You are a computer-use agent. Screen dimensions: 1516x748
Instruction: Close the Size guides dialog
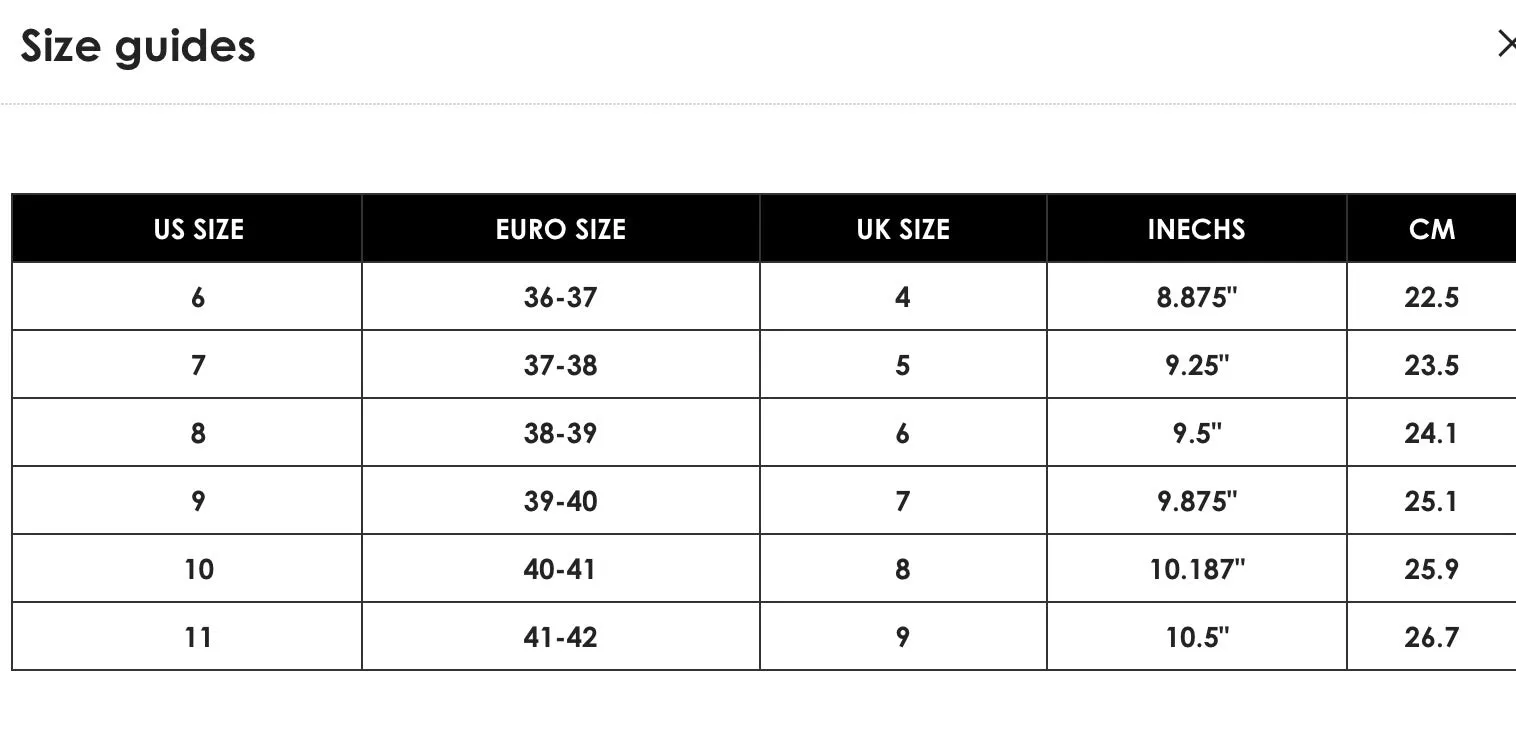pyautogui.click(x=1505, y=44)
